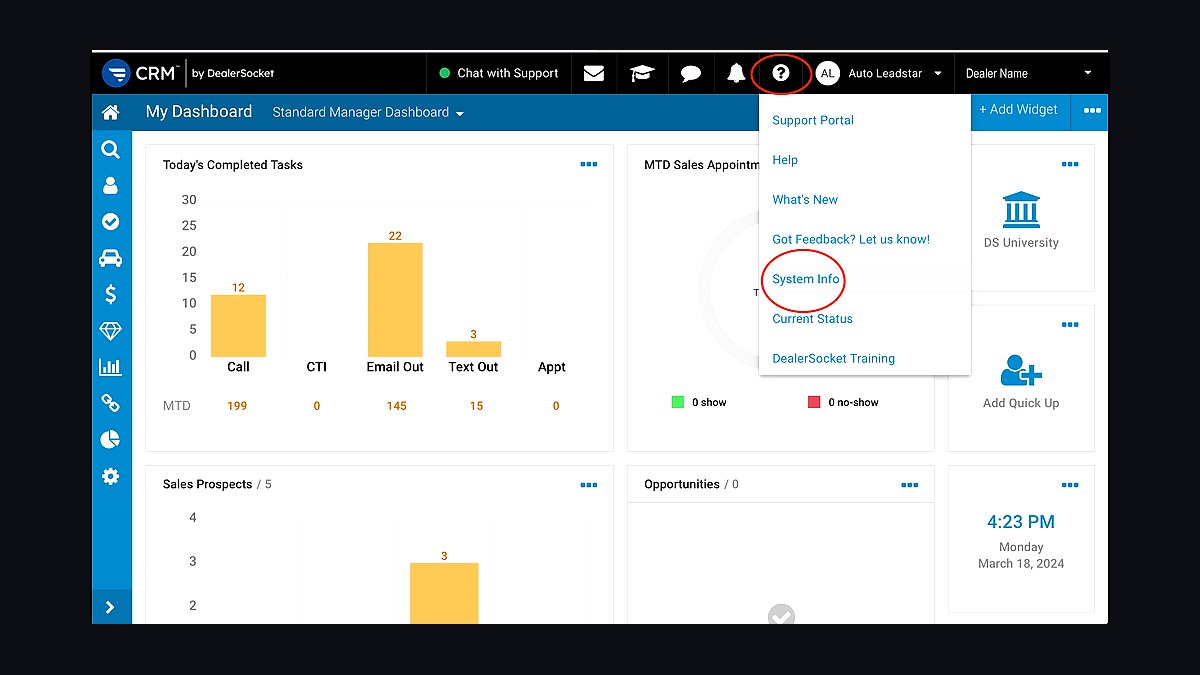Select Got Feedback? Let us know!
The height and width of the screenshot is (675, 1200).
coord(851,240)
